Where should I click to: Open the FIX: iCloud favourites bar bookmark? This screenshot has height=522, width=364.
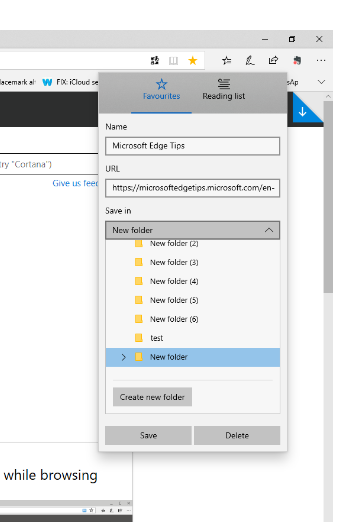pos(77,82)
